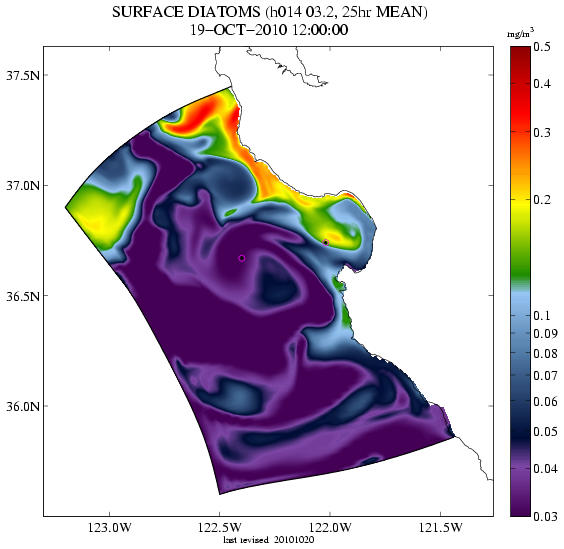
Task: Click the mg/m3 units label above the colorbar
Action: [520, 35]
